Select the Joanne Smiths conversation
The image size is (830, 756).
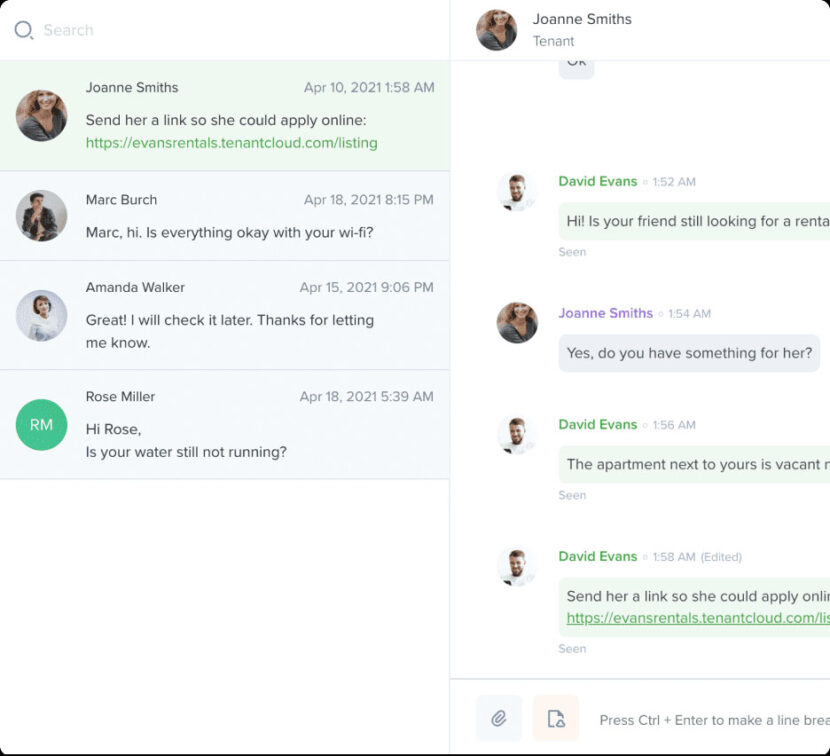[225, 115]
